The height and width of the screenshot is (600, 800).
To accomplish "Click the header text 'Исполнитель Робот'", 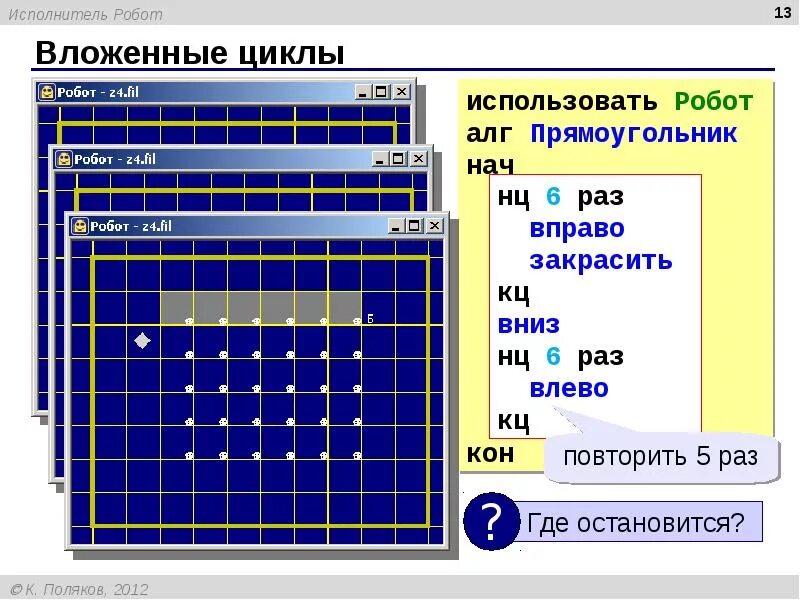I will coord(85,14).
